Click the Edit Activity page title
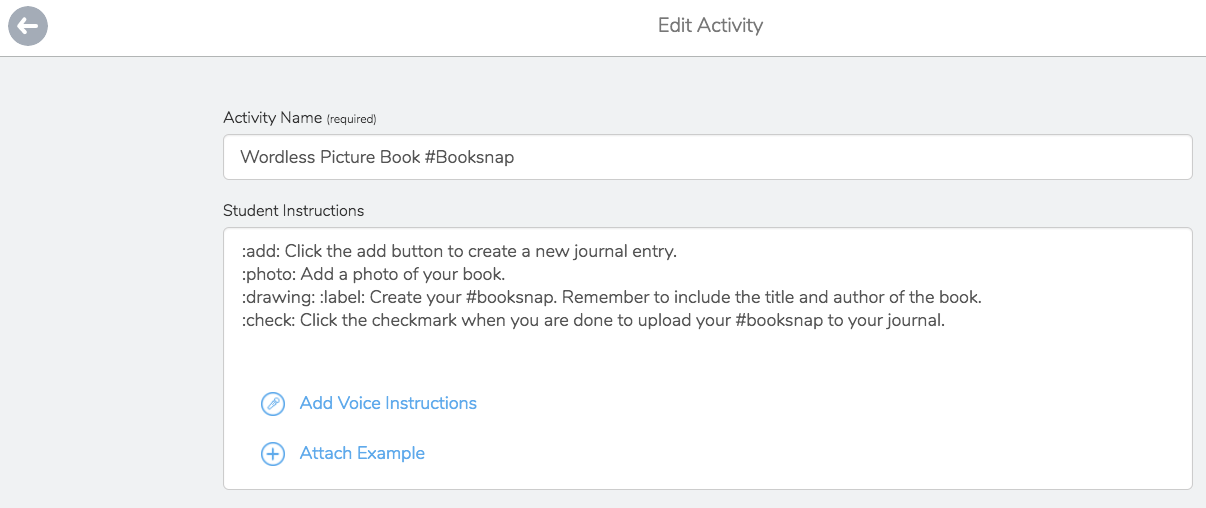 710,26
